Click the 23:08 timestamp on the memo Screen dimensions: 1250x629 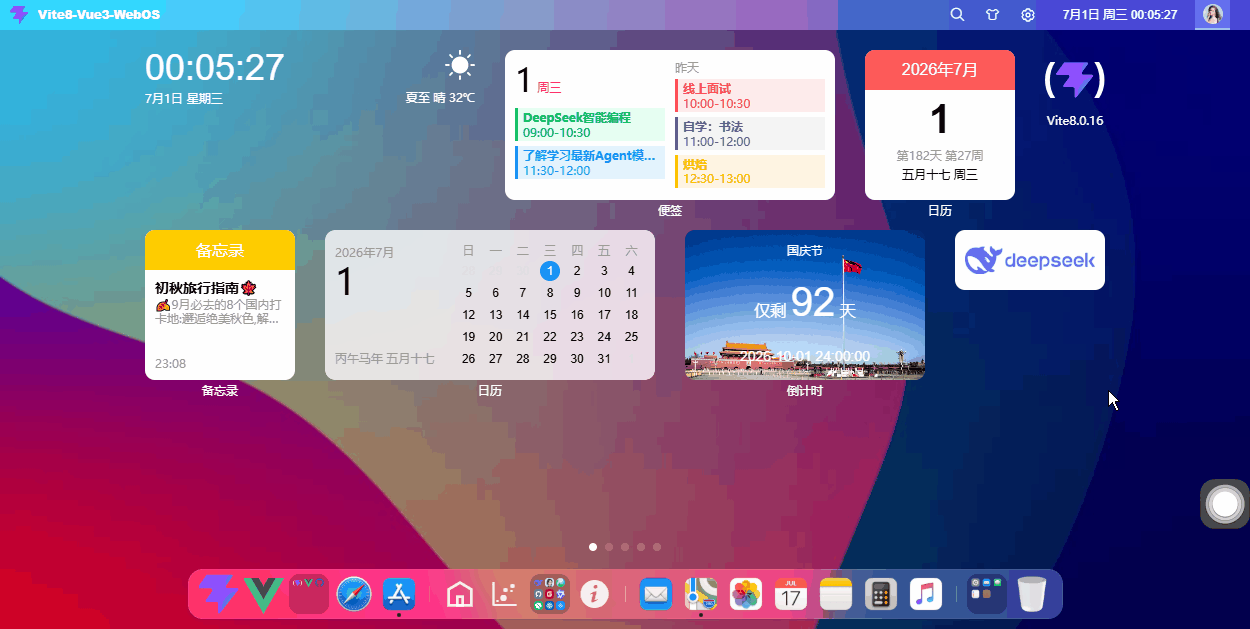pyautogui.click(x=171, y=364)
